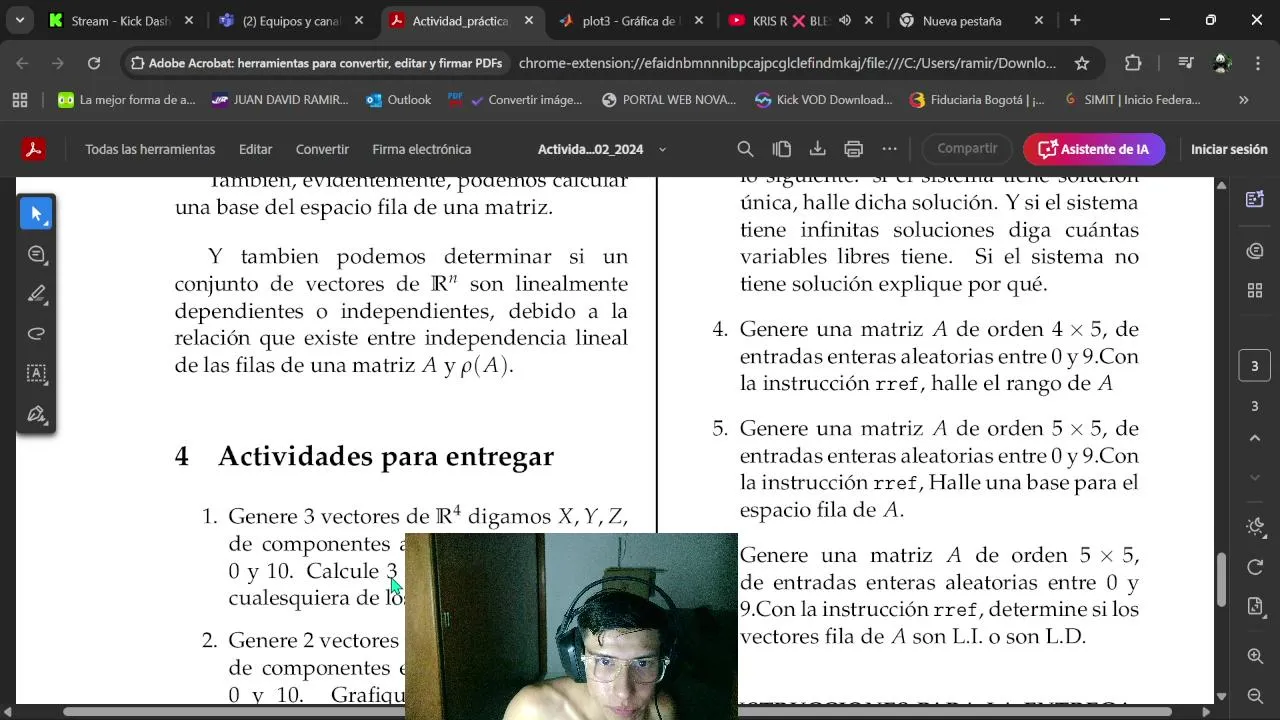Image resolution: width=1280 pixels, height=720 pixels.
Task: Open the search magnifier in Acrobat toolbar
Action: 745,149
